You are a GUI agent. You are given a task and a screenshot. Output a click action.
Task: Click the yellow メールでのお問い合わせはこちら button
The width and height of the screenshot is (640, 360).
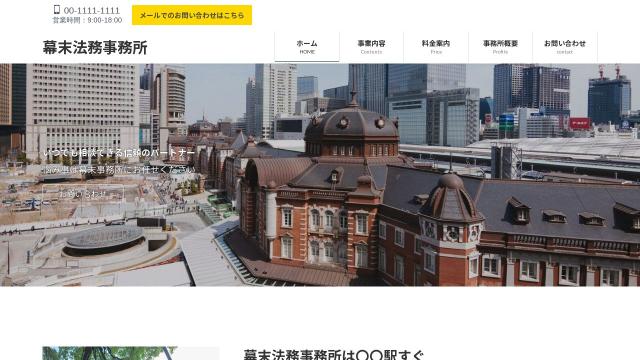[192, 15]
